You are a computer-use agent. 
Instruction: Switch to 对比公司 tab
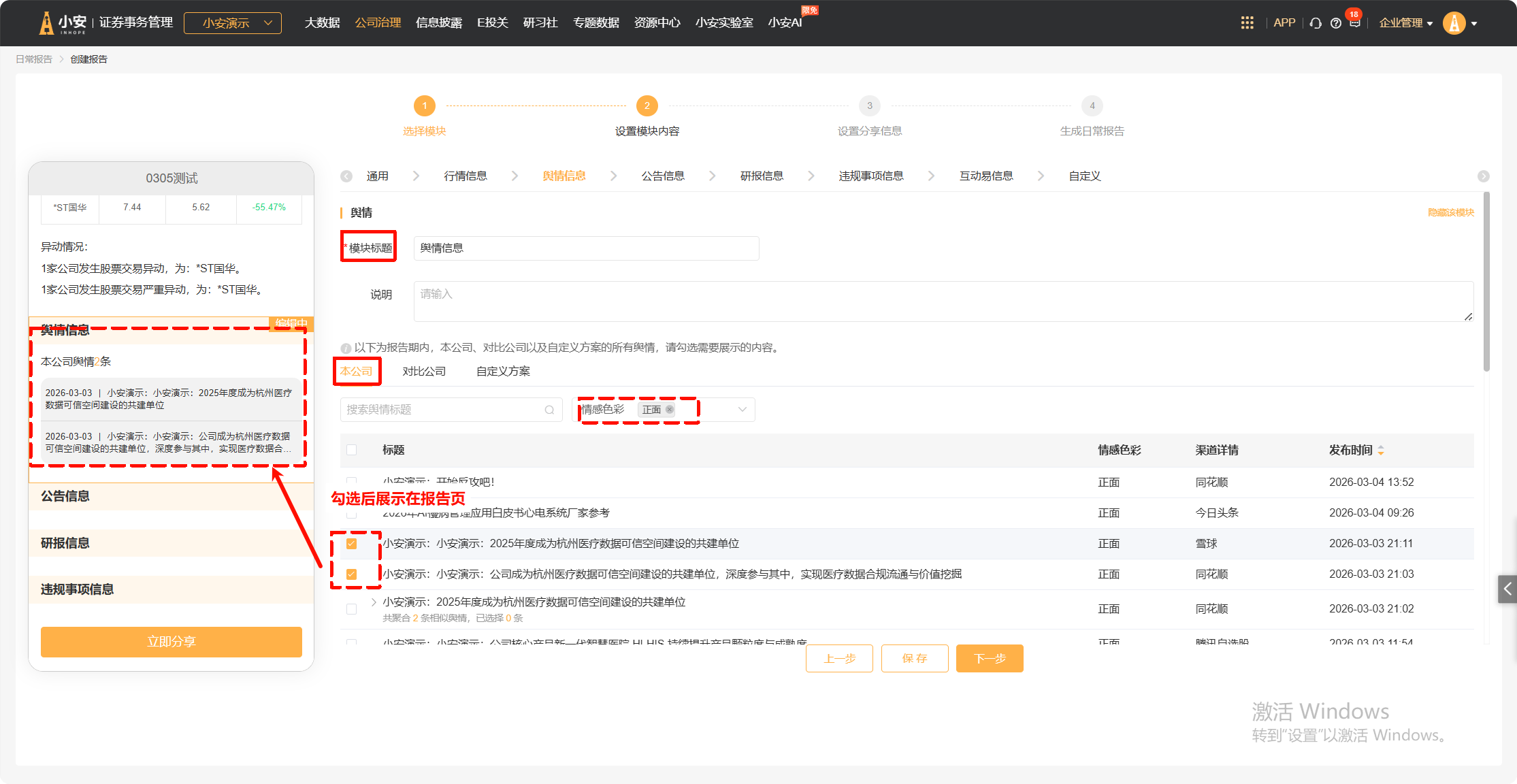[x=424, y=372]
